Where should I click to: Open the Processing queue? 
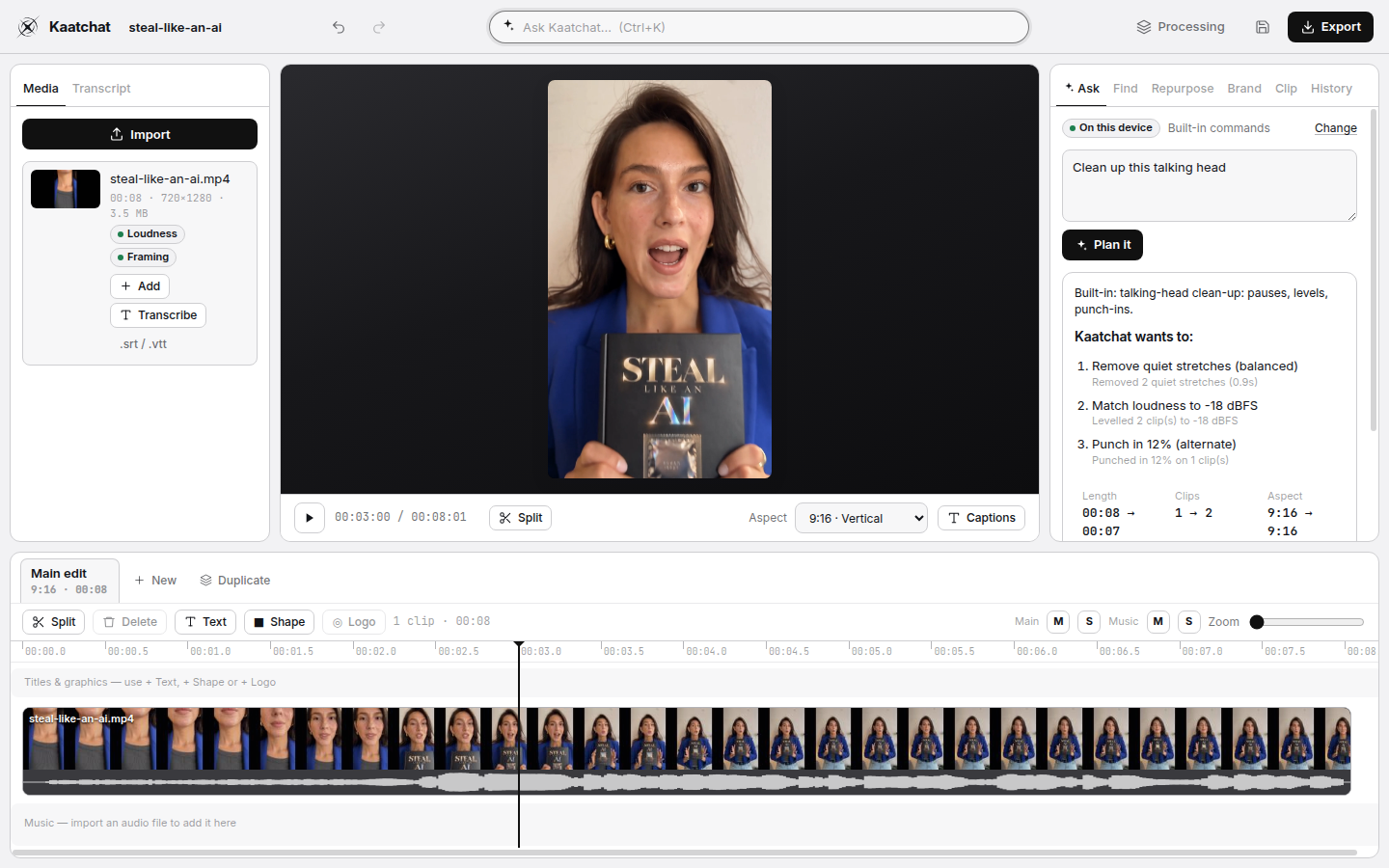coord(1181,27)
